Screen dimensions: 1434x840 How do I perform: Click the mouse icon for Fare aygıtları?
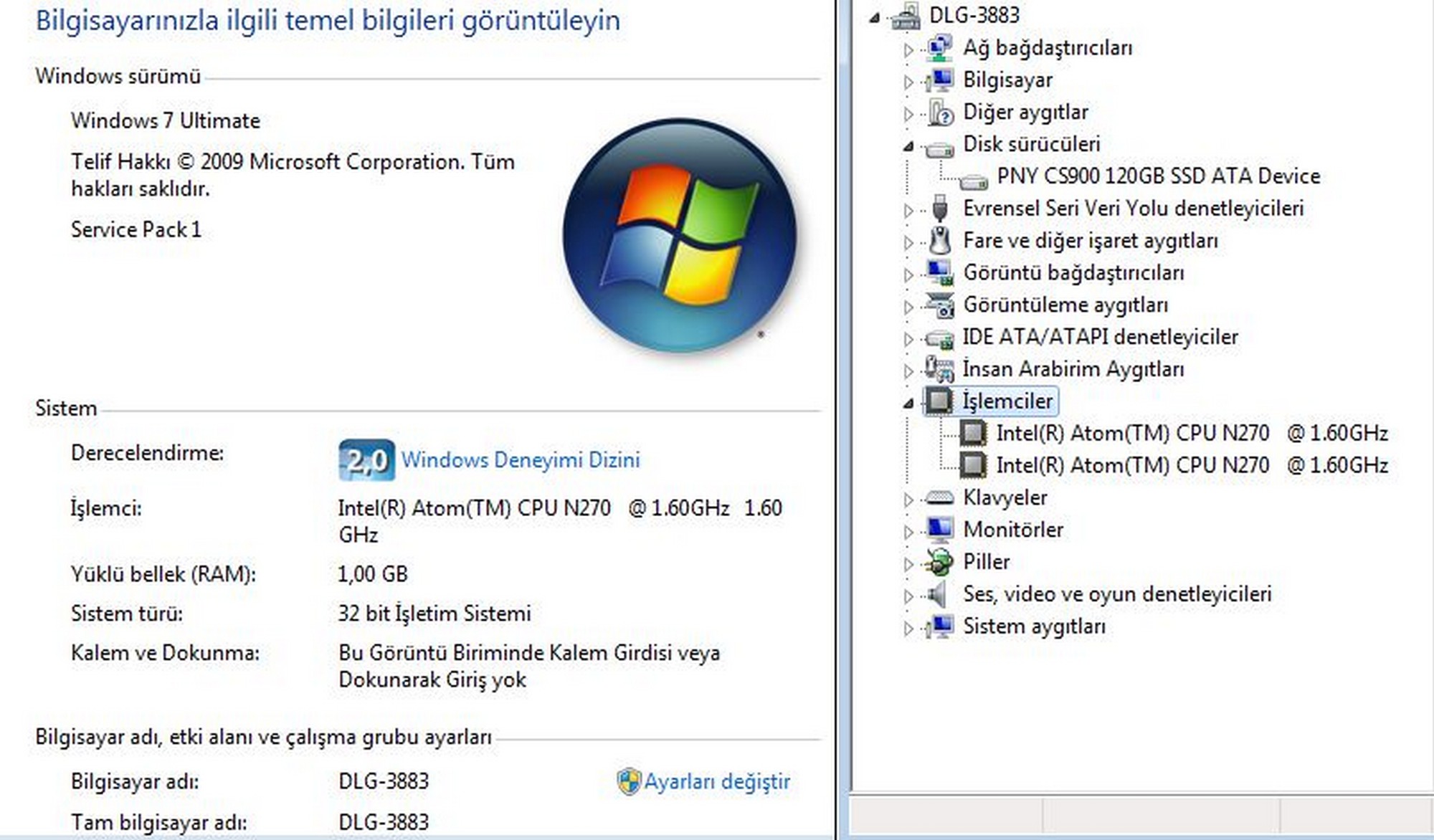939,241
